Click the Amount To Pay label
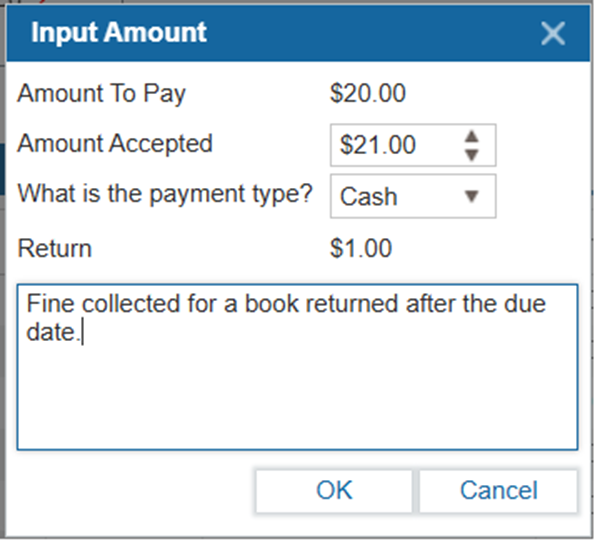Viewport: 600px width, 549px height. point(102,95)
